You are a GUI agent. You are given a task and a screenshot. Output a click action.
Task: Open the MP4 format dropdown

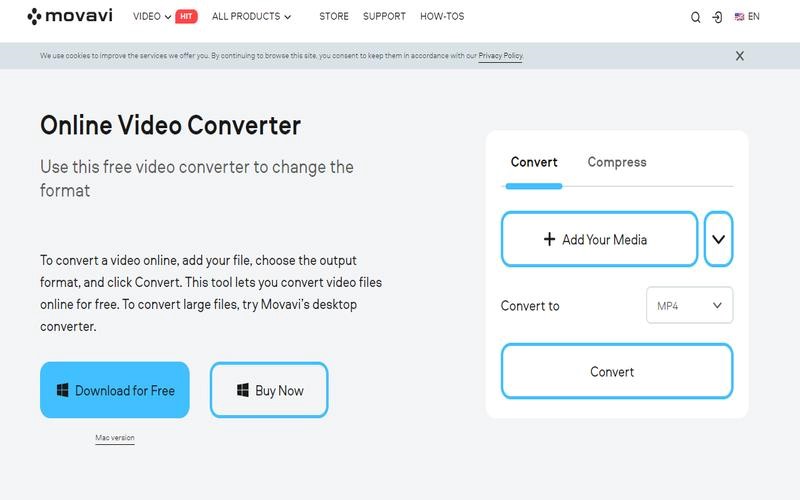point(689,305)
